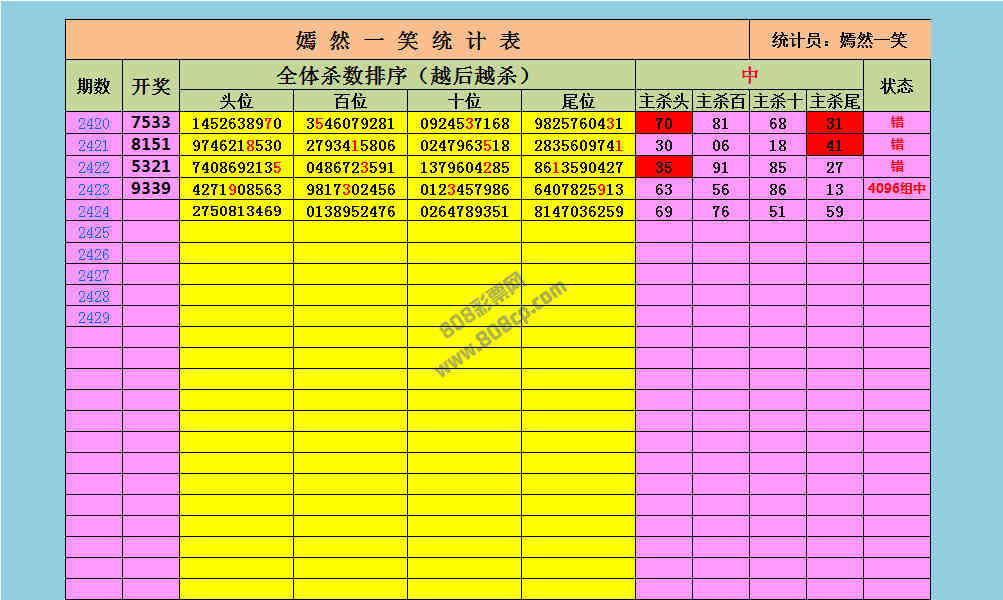The width and height of the screenshot is (1003, 600).
Task: Click the period 2422 link
Action: 93,167
